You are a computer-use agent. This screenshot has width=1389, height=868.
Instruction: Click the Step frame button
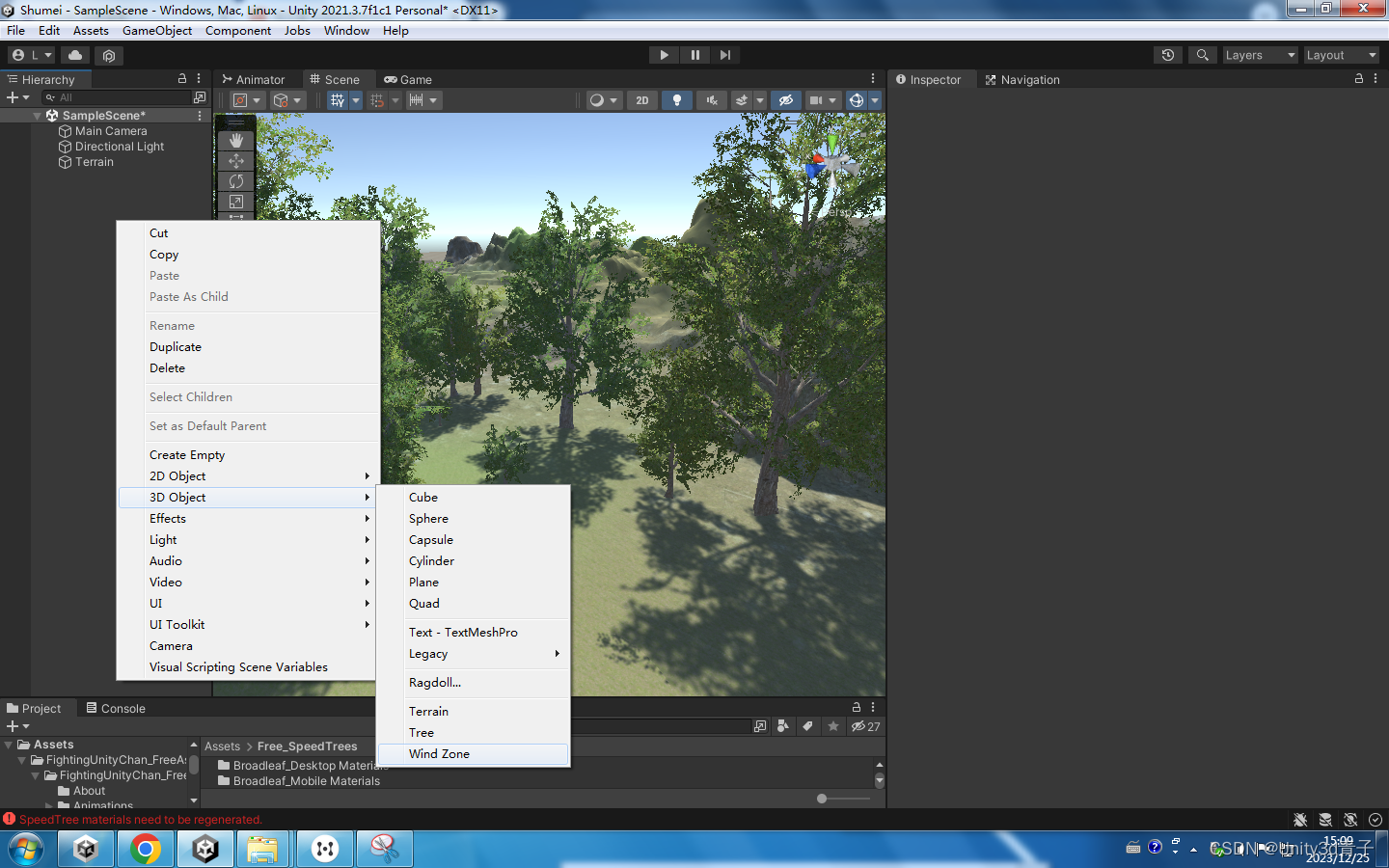(725, 55)
